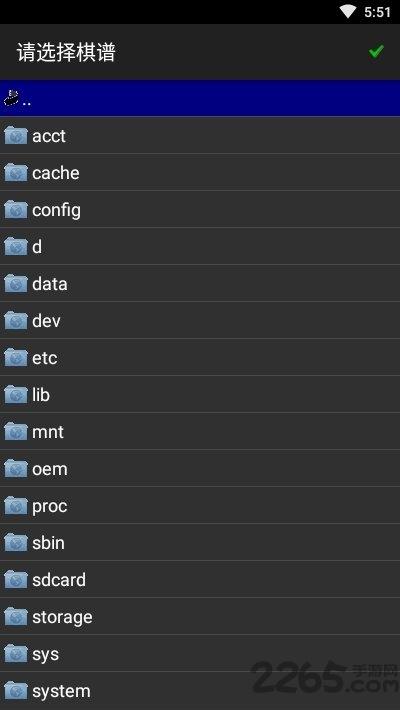Open the oem directory
Image resolution: width=400 pixels, height=710 pixels.
pyautogui.click(x=200, y=469)
